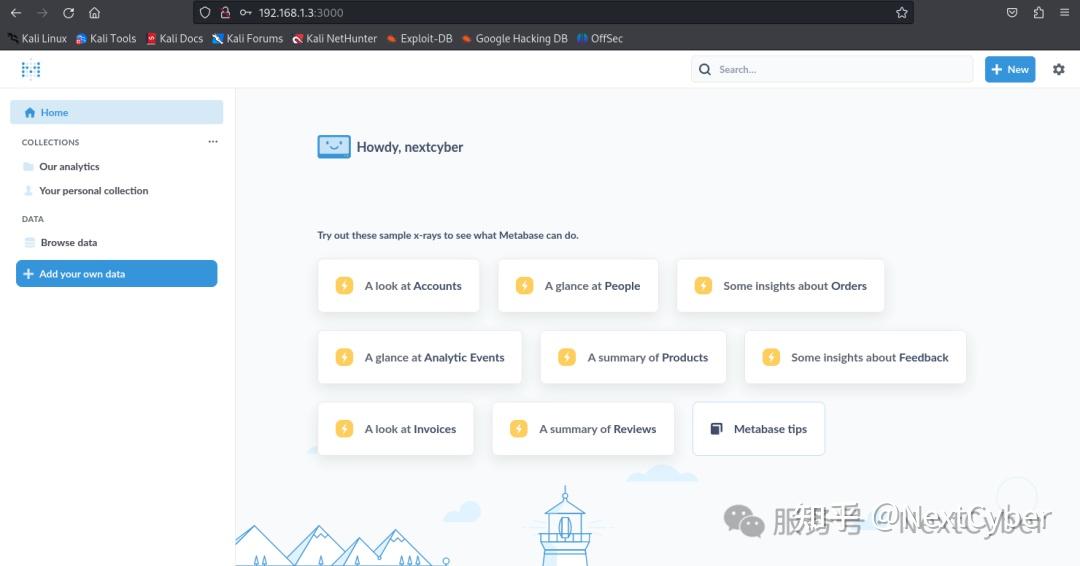Click the bolt icon on Invoices card

[344, 429]
